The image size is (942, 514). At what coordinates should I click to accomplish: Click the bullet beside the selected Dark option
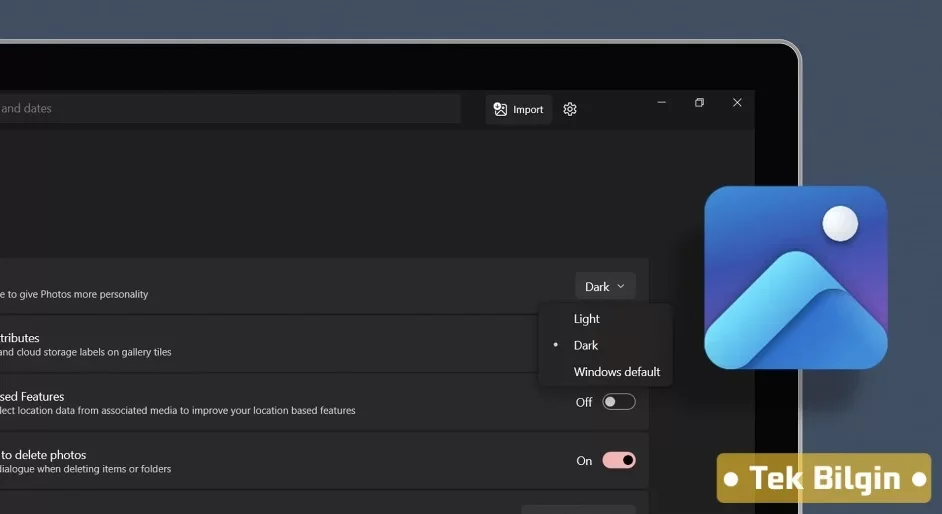pos(556,345)
